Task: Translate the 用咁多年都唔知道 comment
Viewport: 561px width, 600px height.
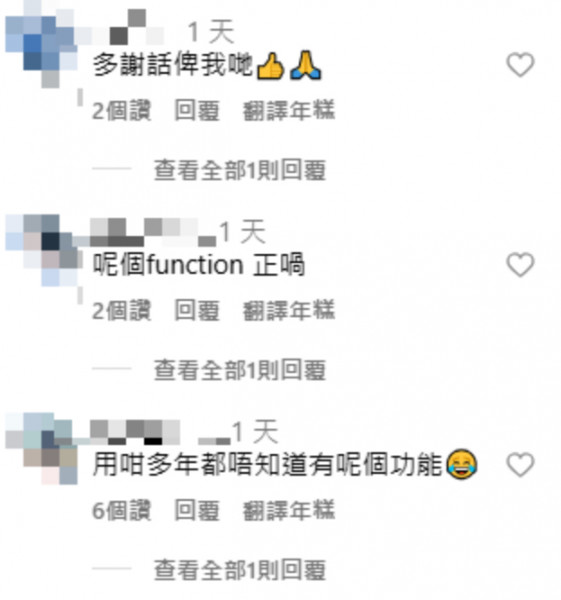Action: point(289,510)
